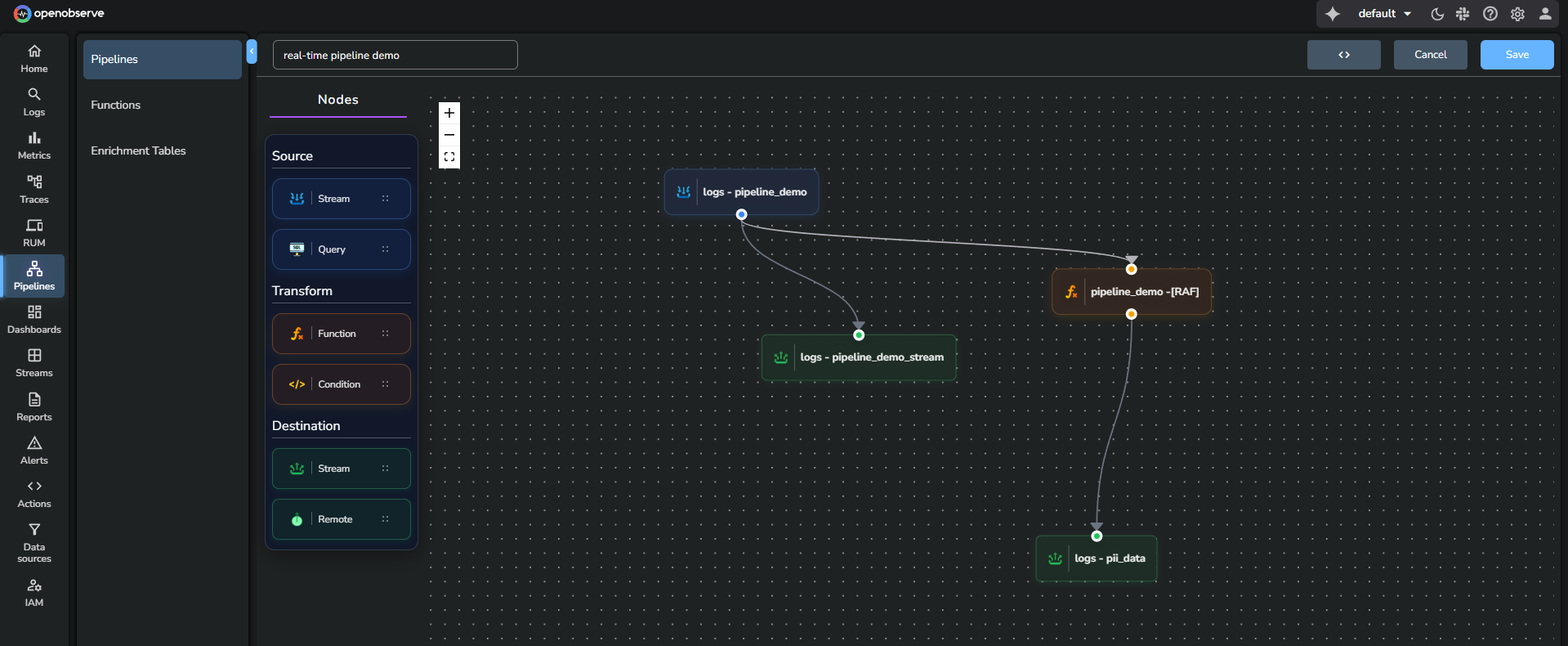
Task: Open the help question mark icon
Action: click(x=1490, y=14)
